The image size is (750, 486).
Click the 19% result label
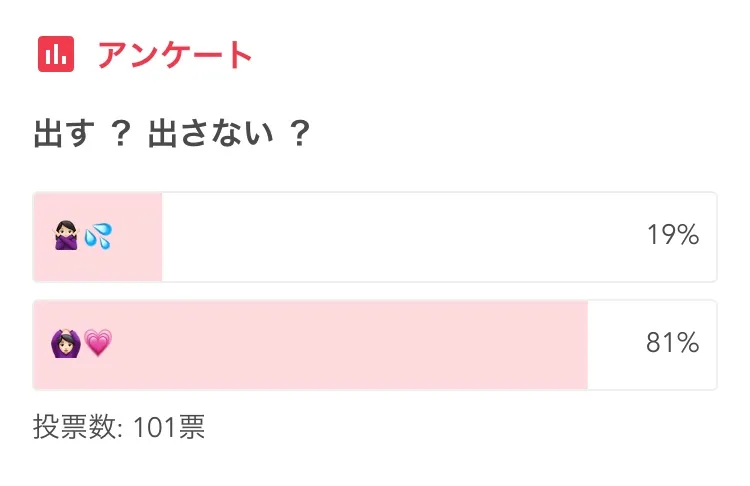click(x=672, y=237)
